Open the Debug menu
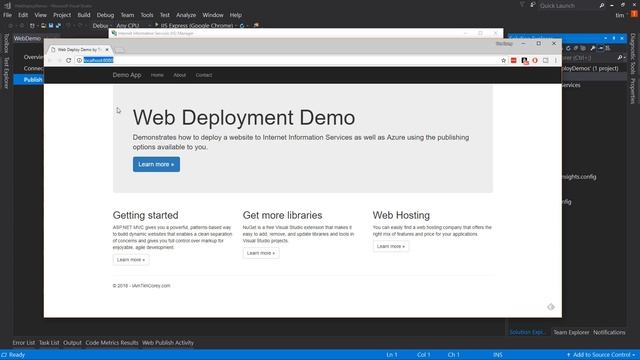 [x=105, y=15]
